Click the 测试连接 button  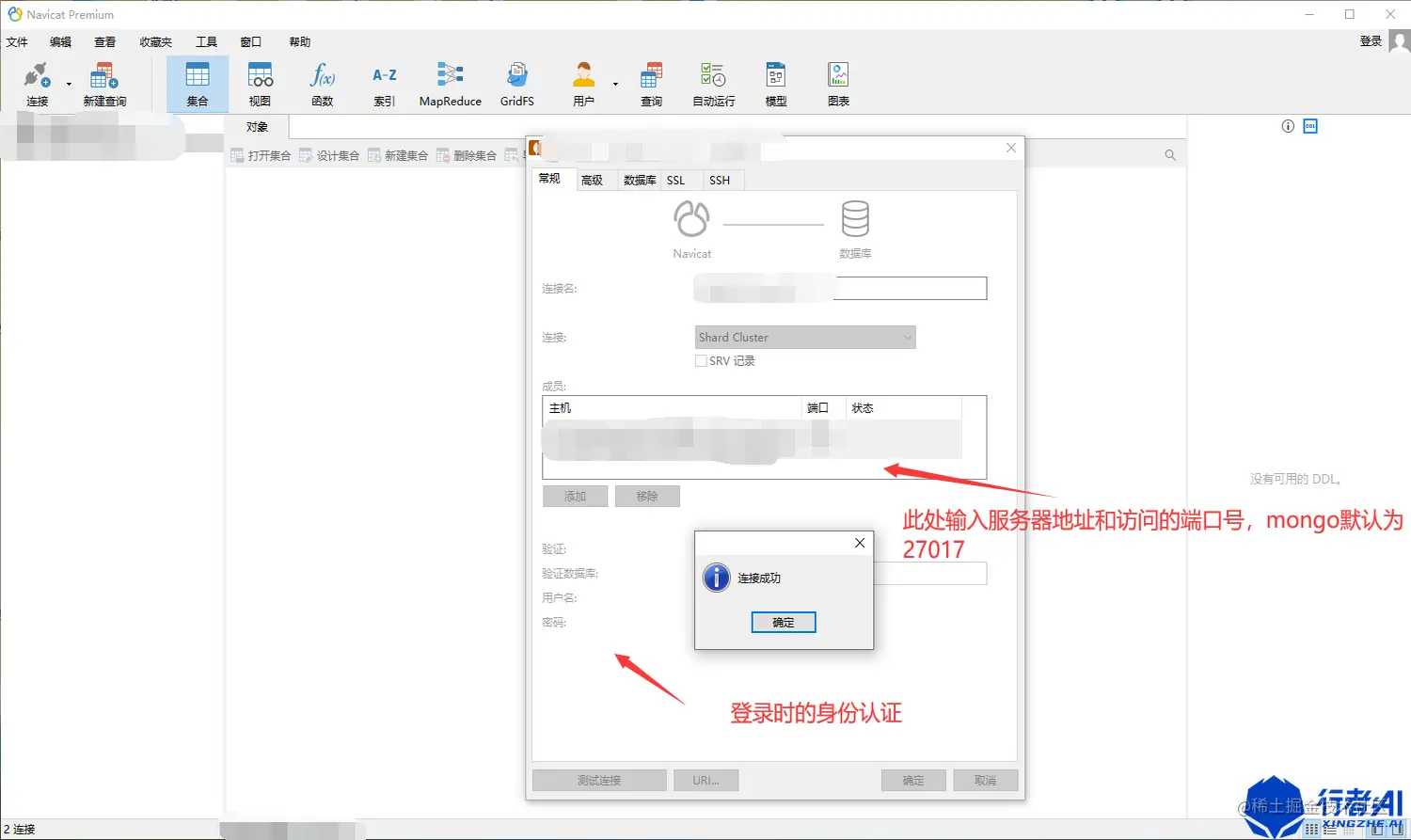pos(599,780)
